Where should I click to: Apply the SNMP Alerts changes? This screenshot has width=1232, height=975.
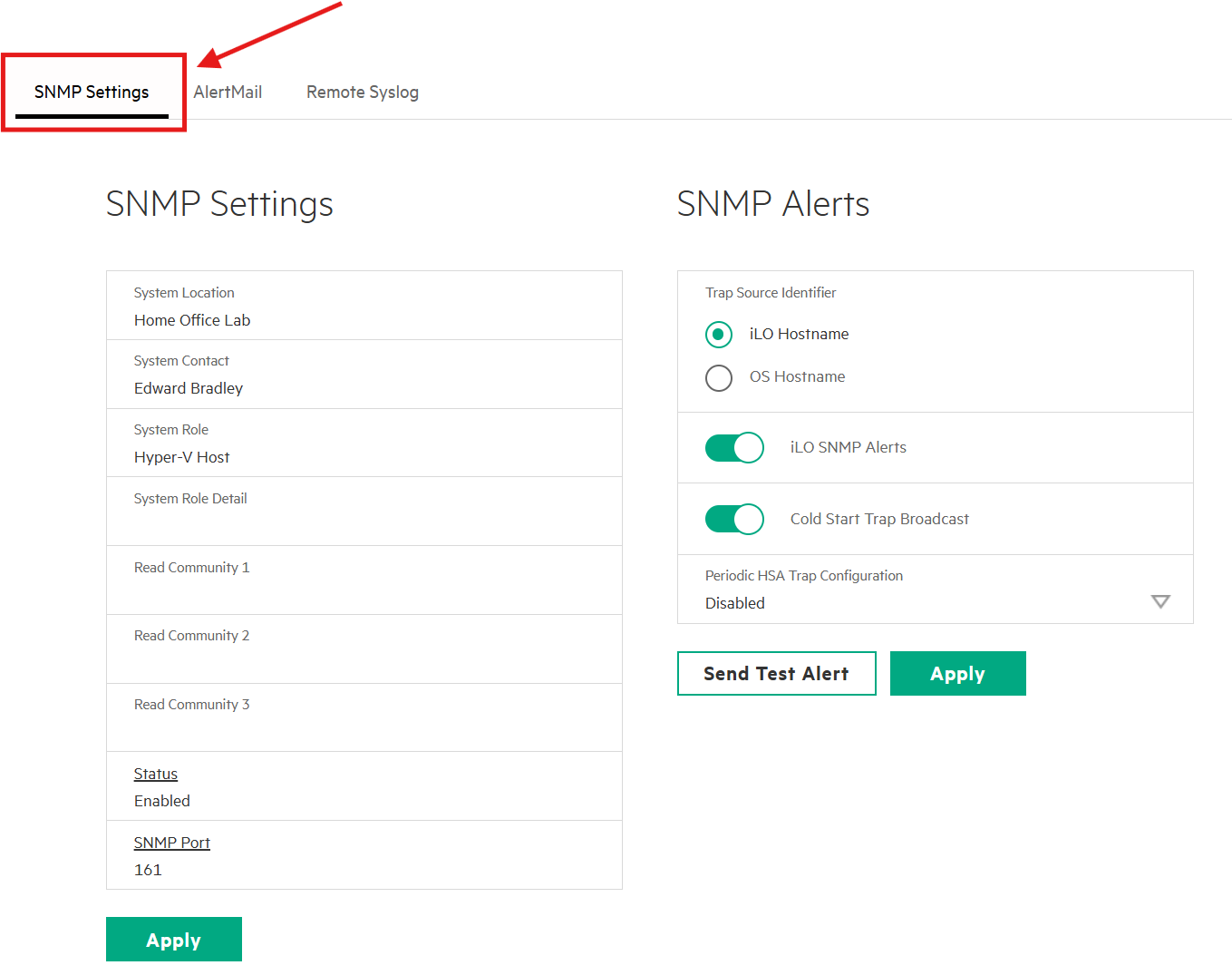pos(957,674)
